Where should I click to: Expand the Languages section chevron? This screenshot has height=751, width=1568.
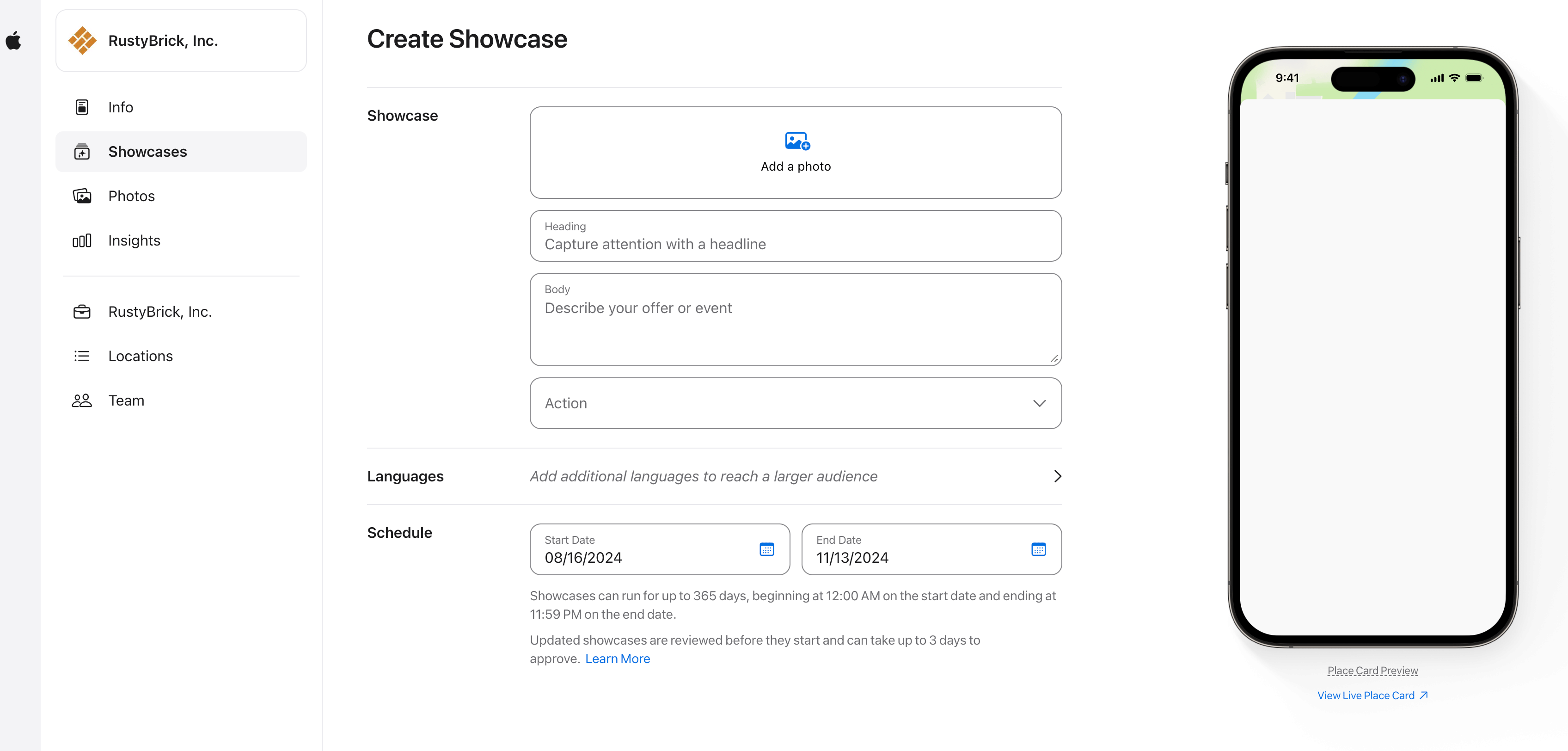coord(1057,476)
